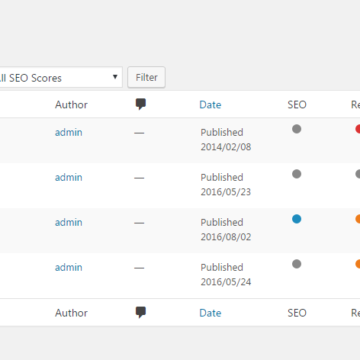Click the SEO column header at the top
The height and width of the screenshot is (360, 360).
point(297,105)
